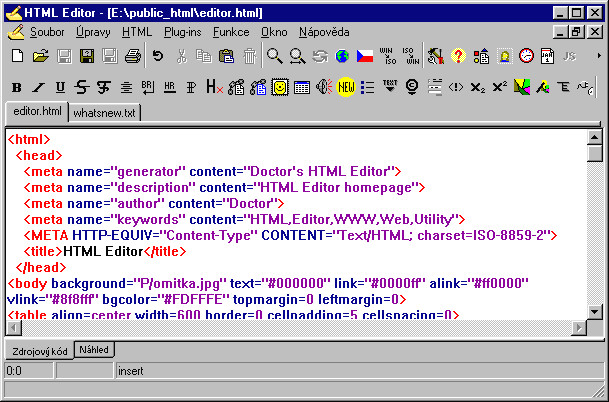This screenshot has height=402, width=609.
Task: Insert date with the calendar icon
Action: [x=548, y=56]
